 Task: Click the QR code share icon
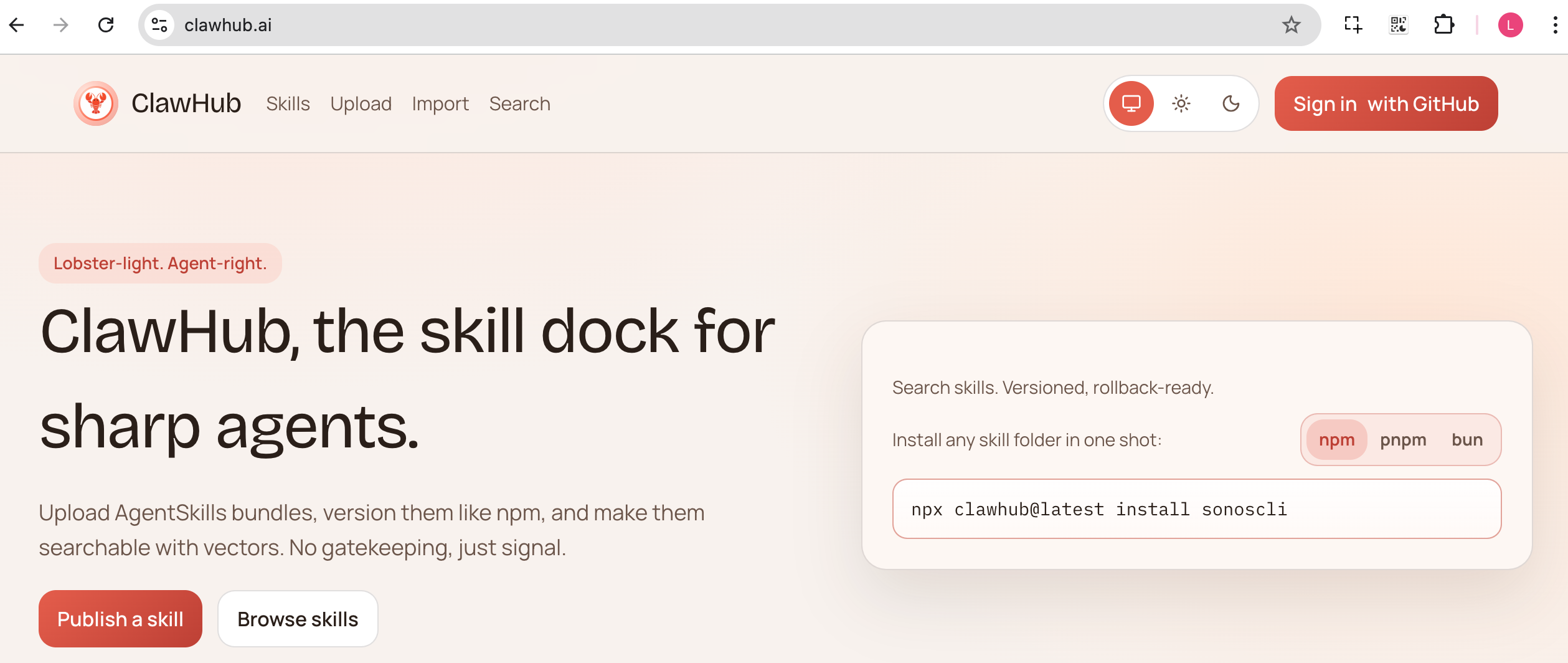1398,25
